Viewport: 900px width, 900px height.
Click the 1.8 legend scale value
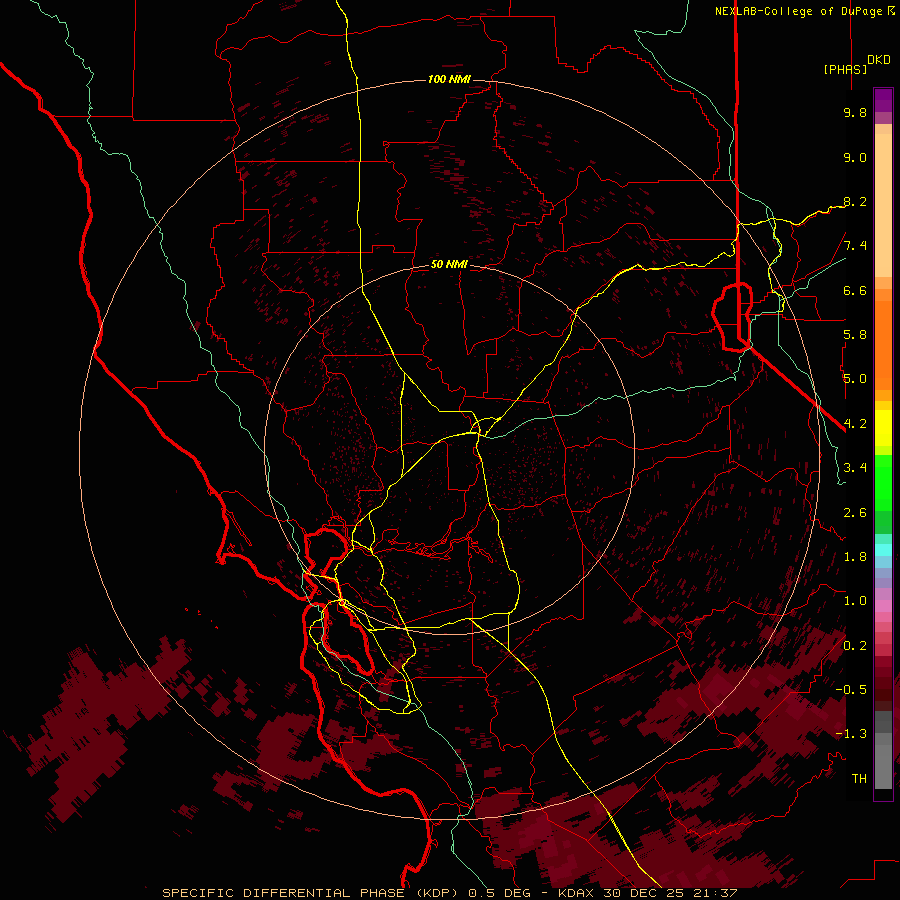point(855,557)
